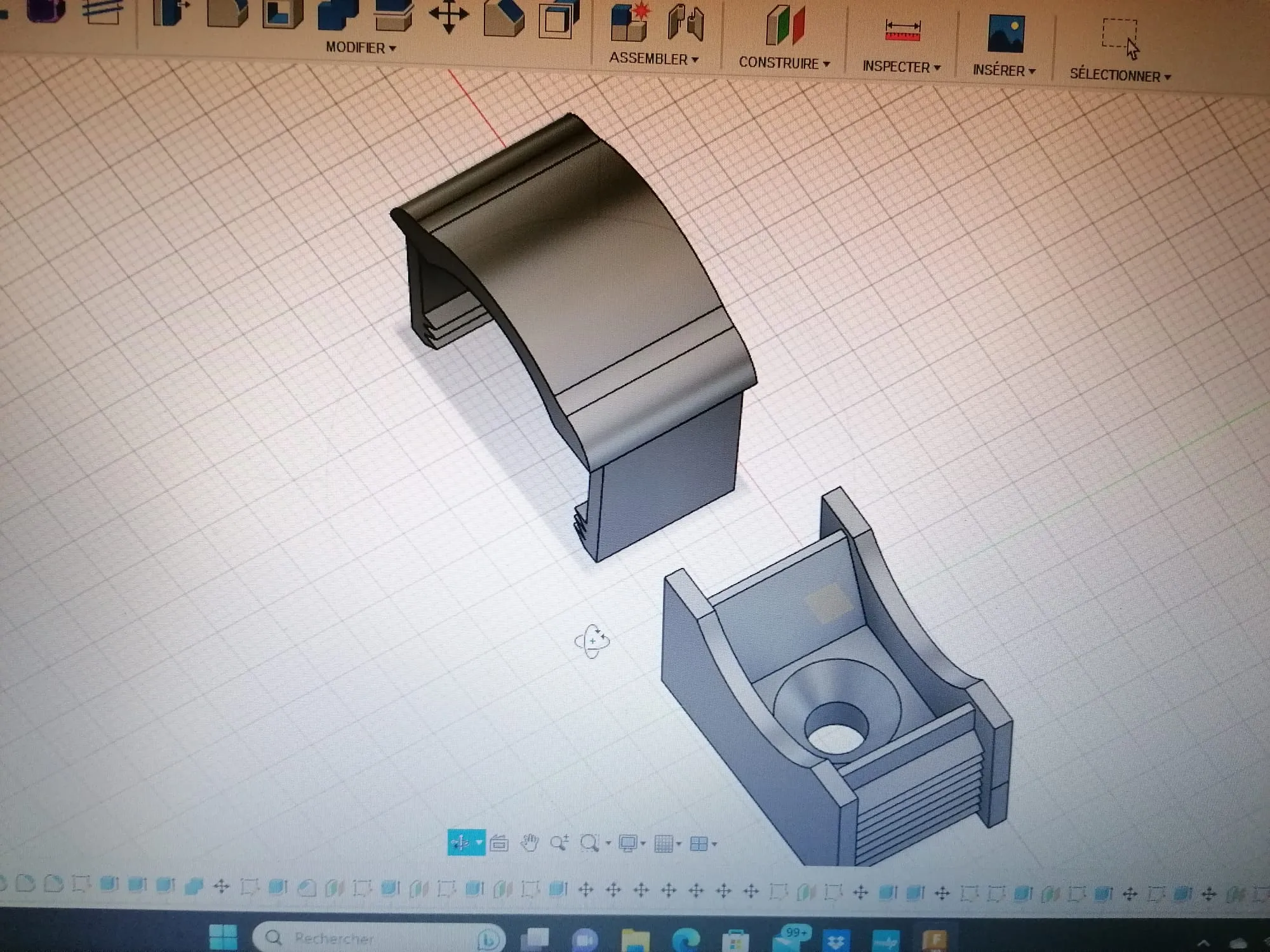Screen dimensions: 1270x952
Task: Select the Pan hand tool
Action: click(529, 843)
